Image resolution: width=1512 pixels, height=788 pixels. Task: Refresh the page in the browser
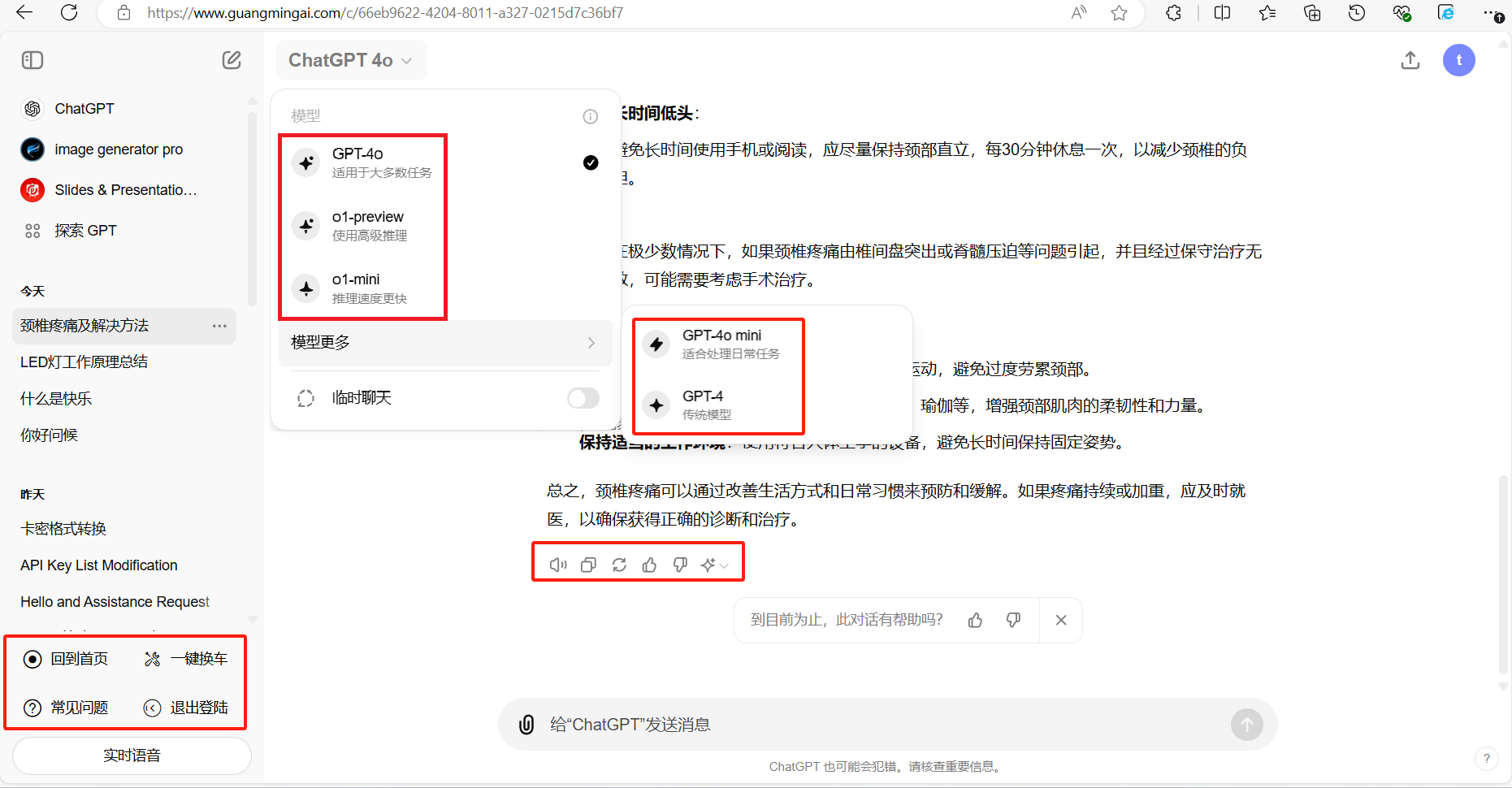coord(69,12)
